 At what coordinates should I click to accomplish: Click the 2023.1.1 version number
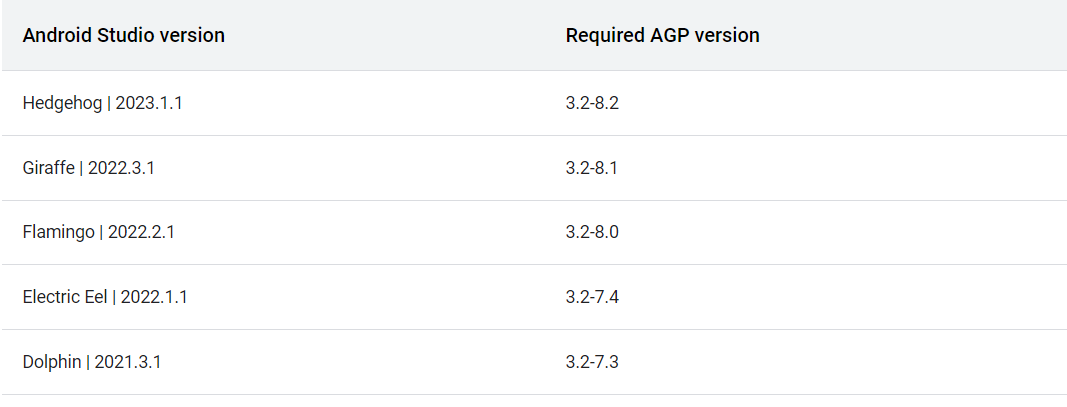(x=149, y=103)
